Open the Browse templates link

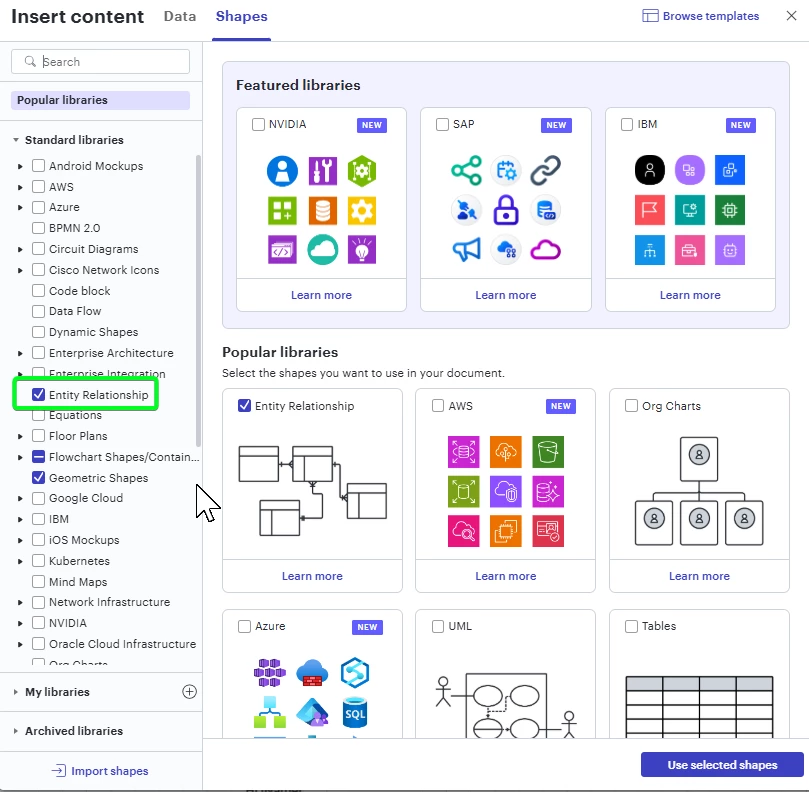(710, 16)
